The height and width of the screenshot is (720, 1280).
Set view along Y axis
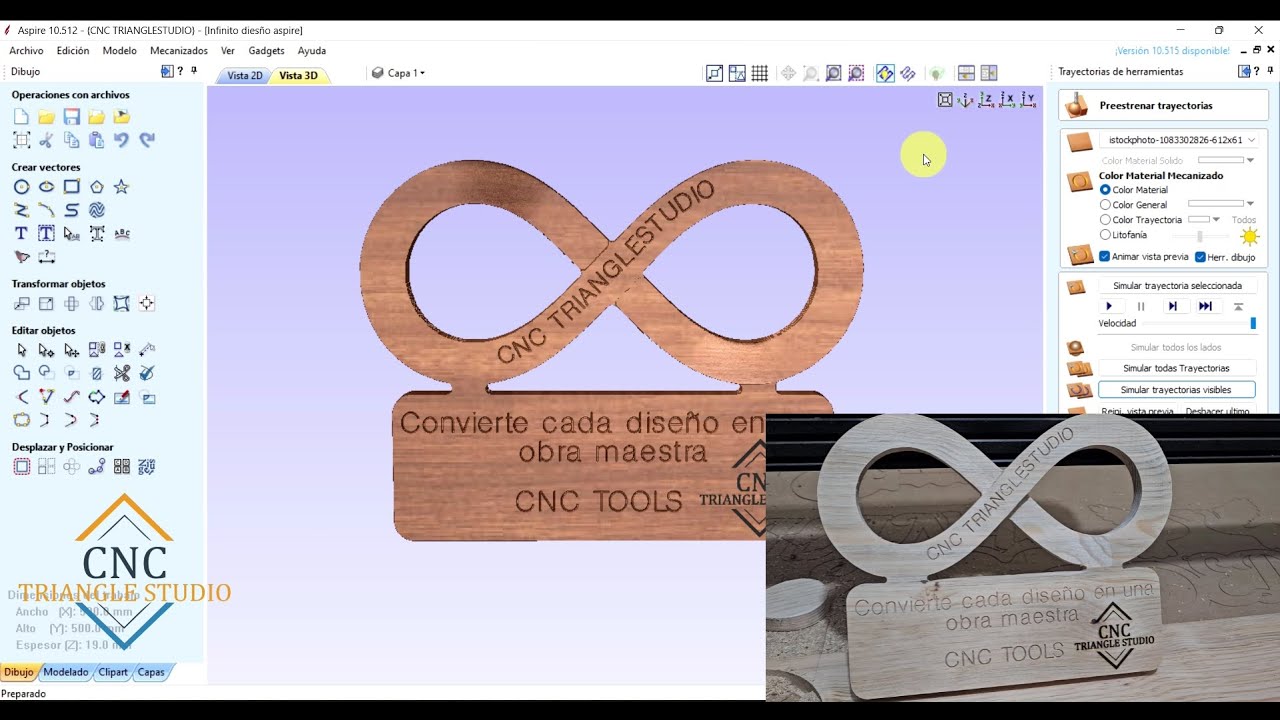[x=1028, y=100]
